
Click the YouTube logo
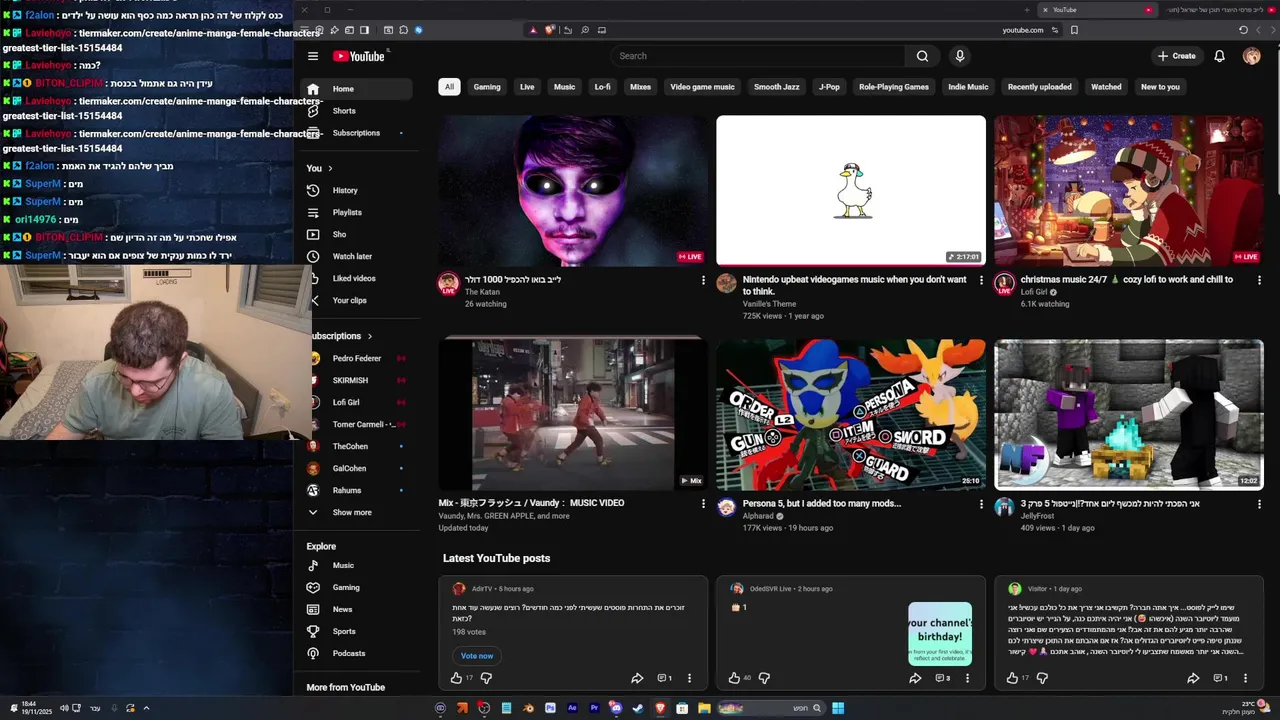358,56
